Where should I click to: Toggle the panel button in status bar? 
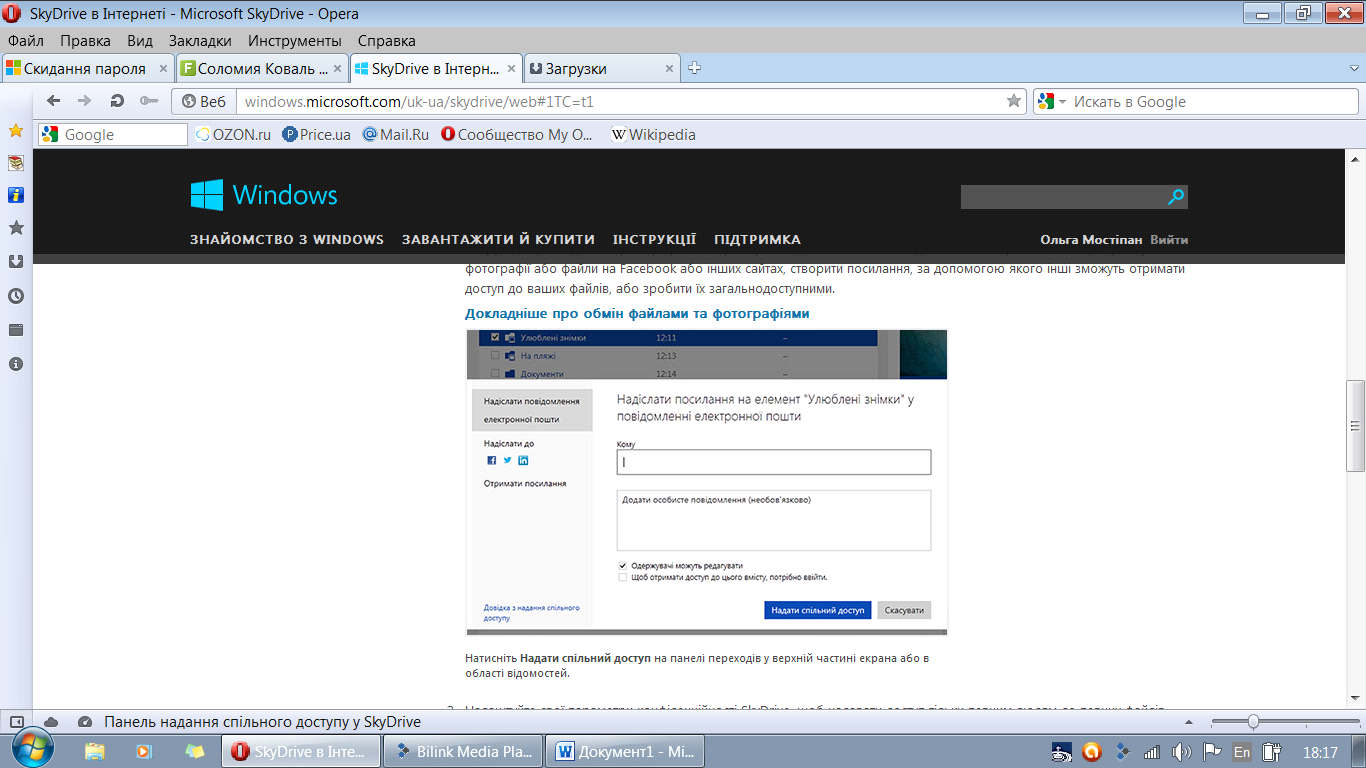tap(17, 722)
